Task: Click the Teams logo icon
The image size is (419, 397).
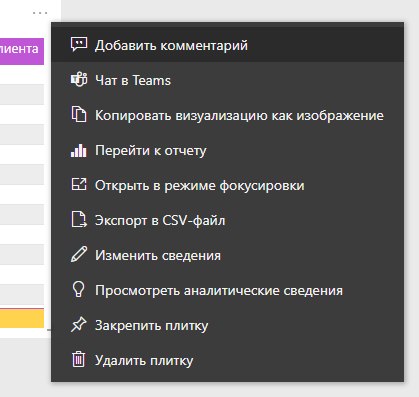Action: point(79,80)
